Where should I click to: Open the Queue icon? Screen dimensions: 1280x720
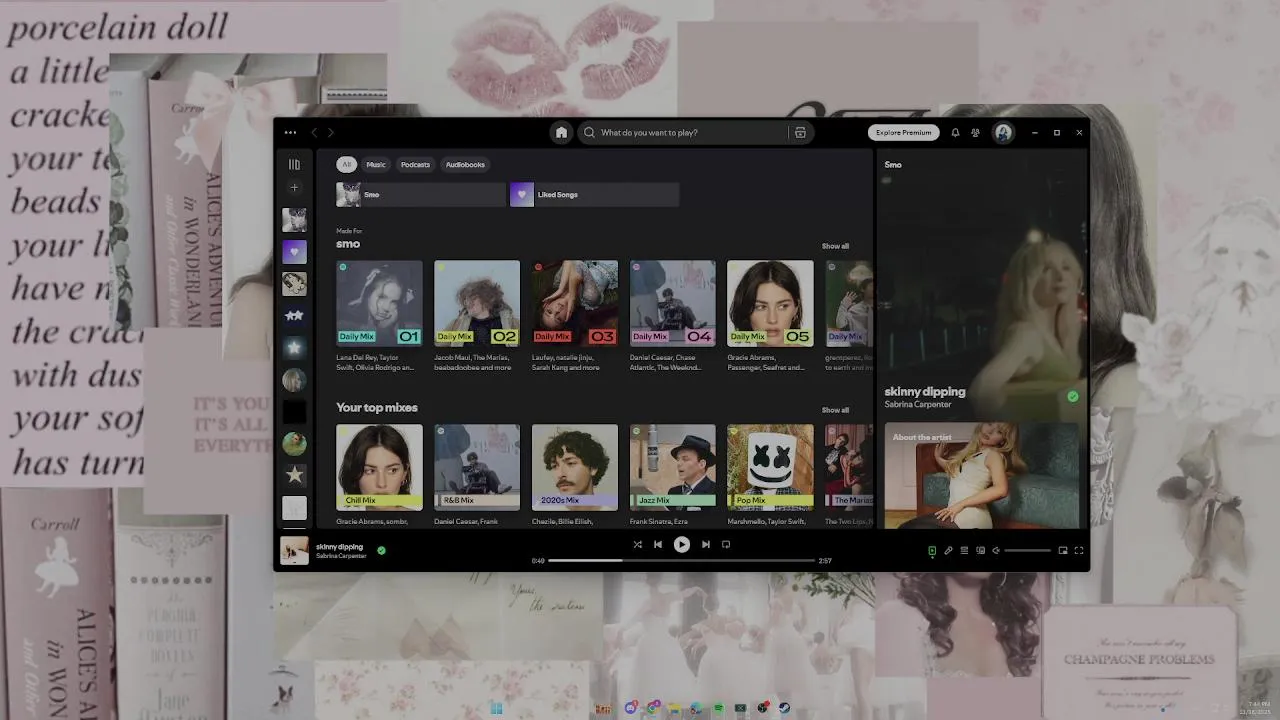(x=964, y=550)
